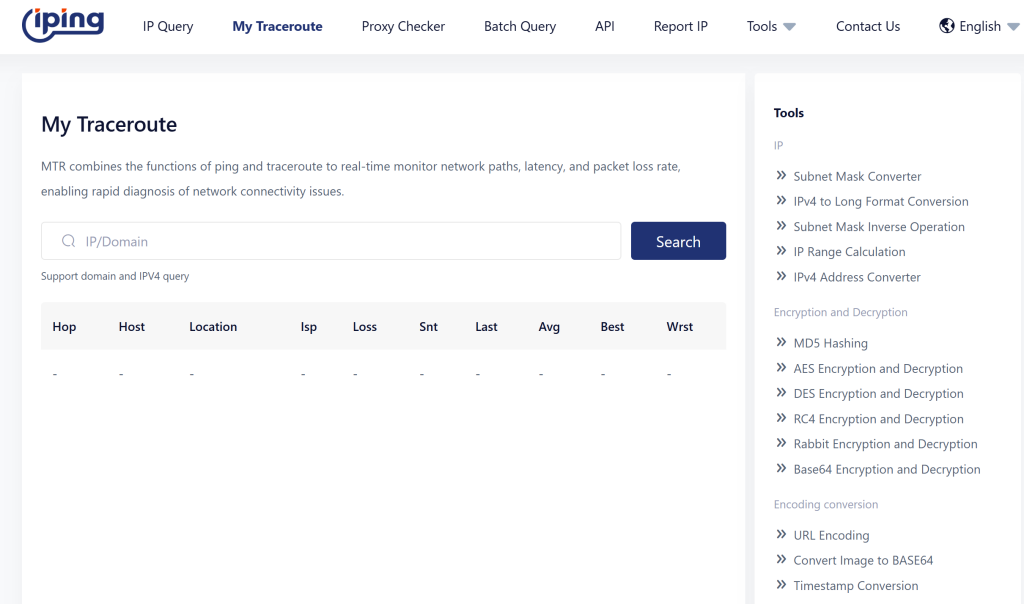Click chevron icon beside Timestamp Conversion
The height and width of the screenshot is (604, 1024).
coord(781,586)
